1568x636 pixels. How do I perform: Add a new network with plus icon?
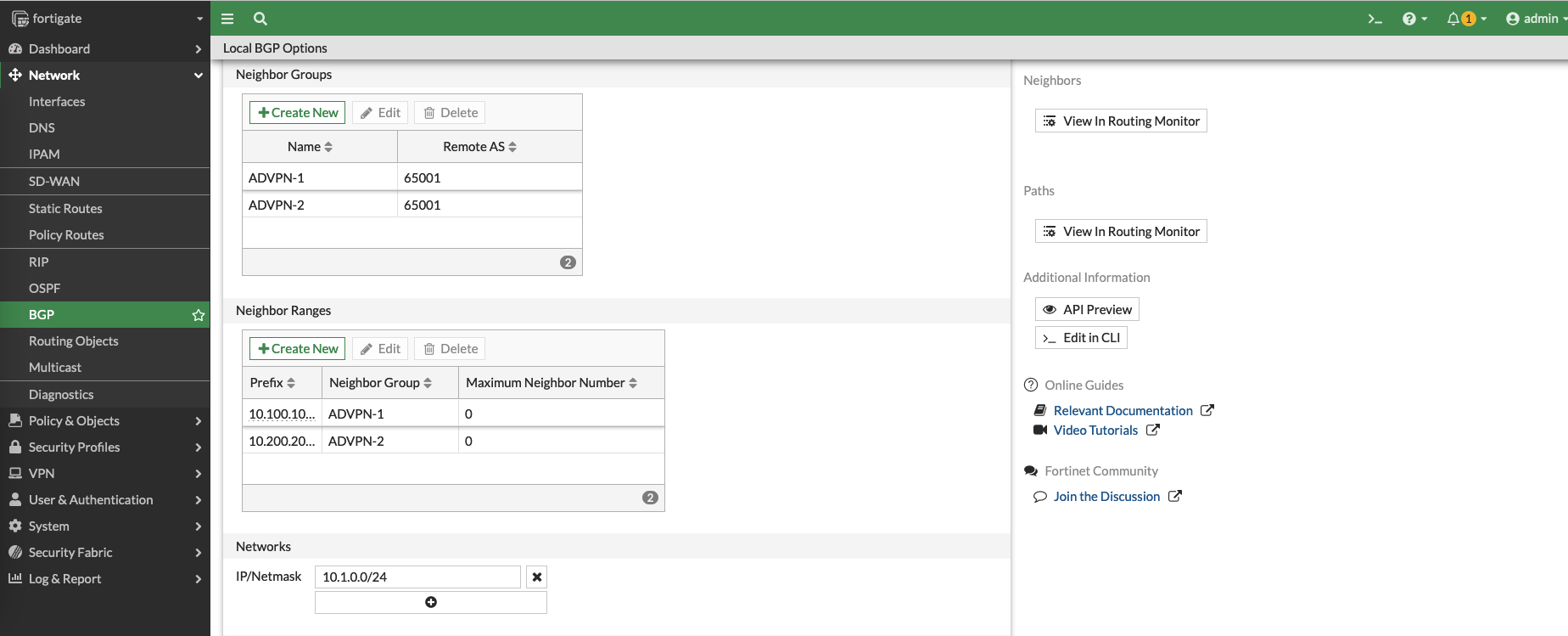coord(431,602)
